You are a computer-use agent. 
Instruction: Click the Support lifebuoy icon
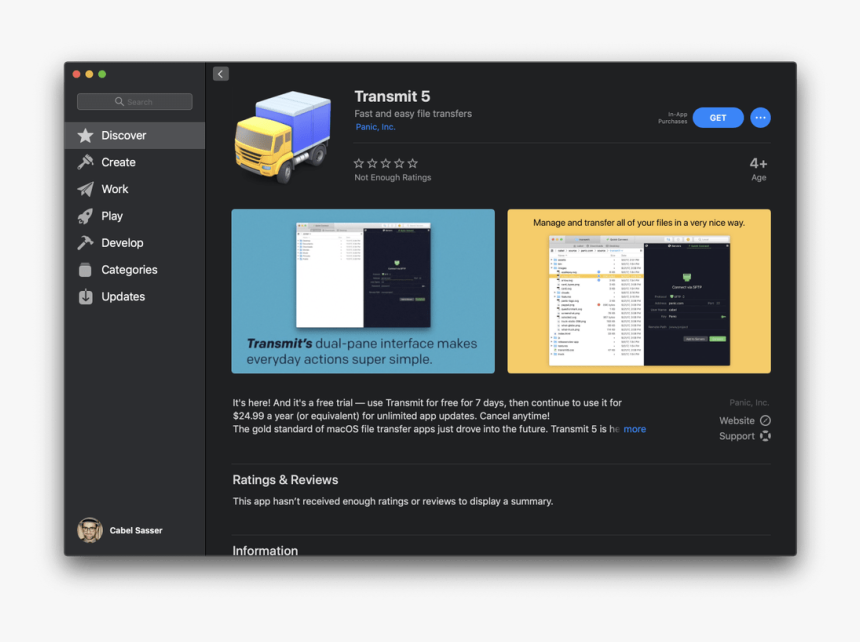pyautogui.click(x=765, y=436)
